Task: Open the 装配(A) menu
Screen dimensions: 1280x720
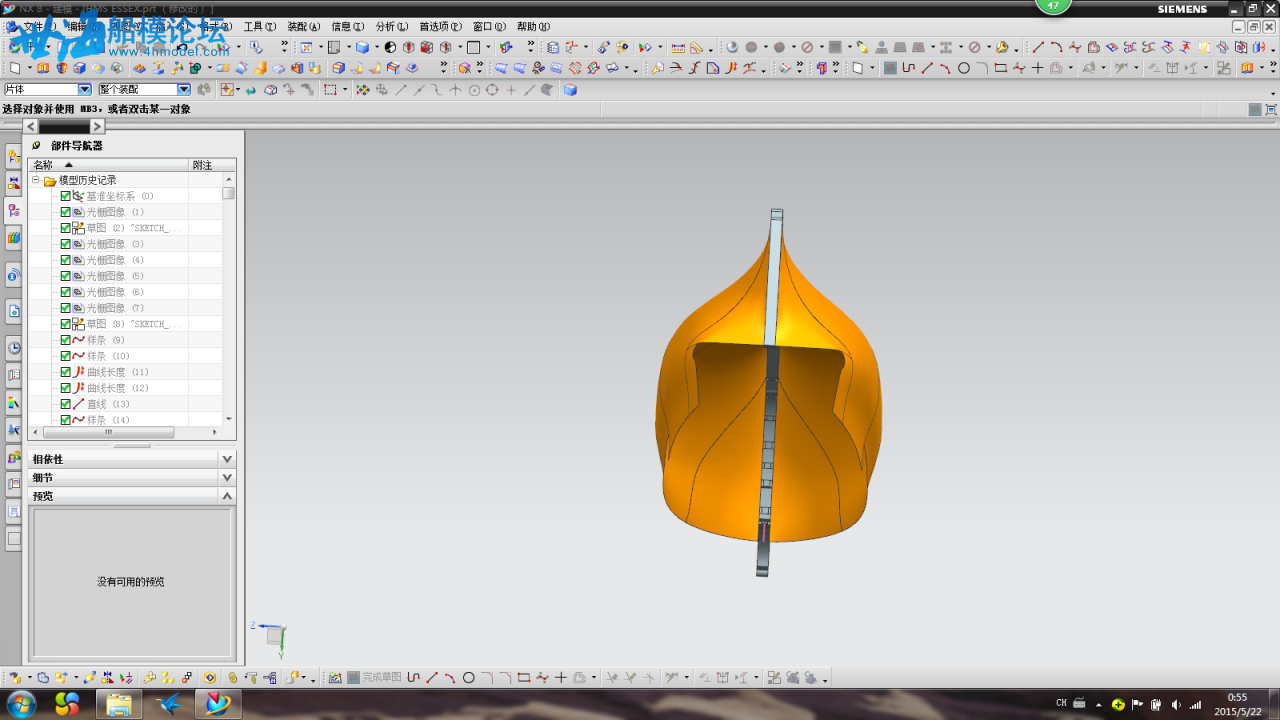Action: (304, 27)
